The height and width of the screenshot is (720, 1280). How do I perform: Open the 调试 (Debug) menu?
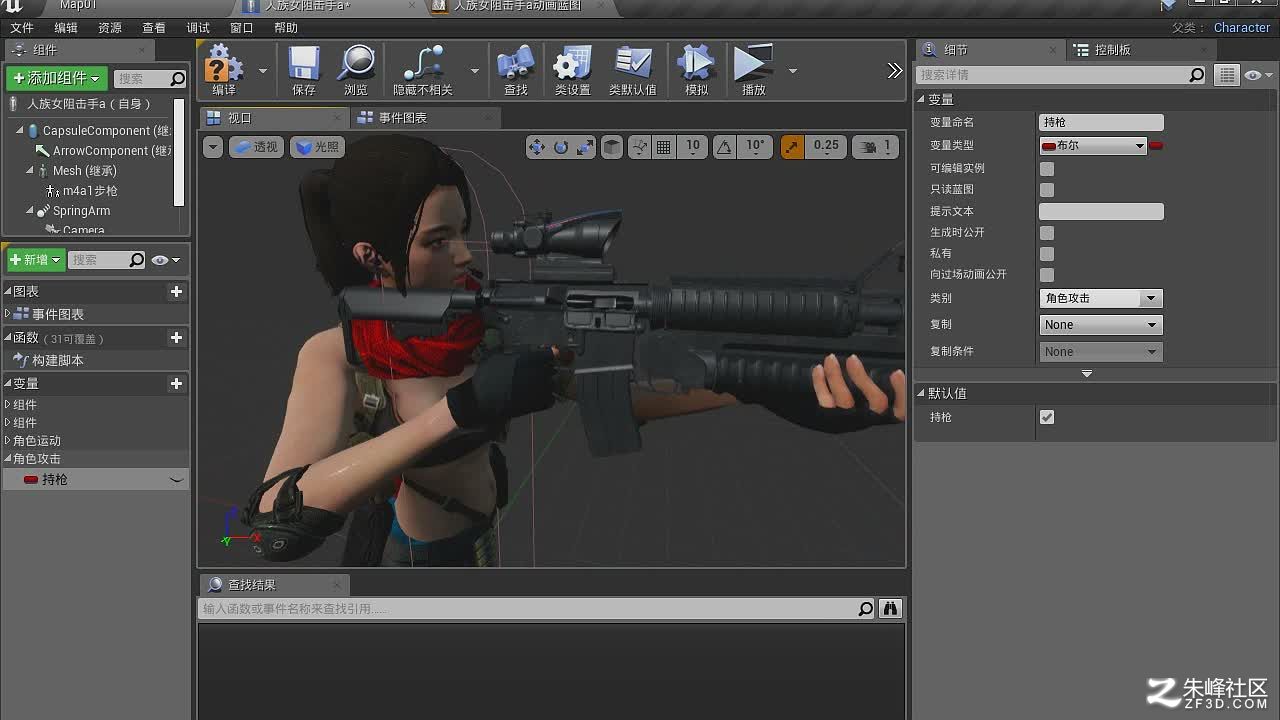pyautogui.click(x=198, y=28)
